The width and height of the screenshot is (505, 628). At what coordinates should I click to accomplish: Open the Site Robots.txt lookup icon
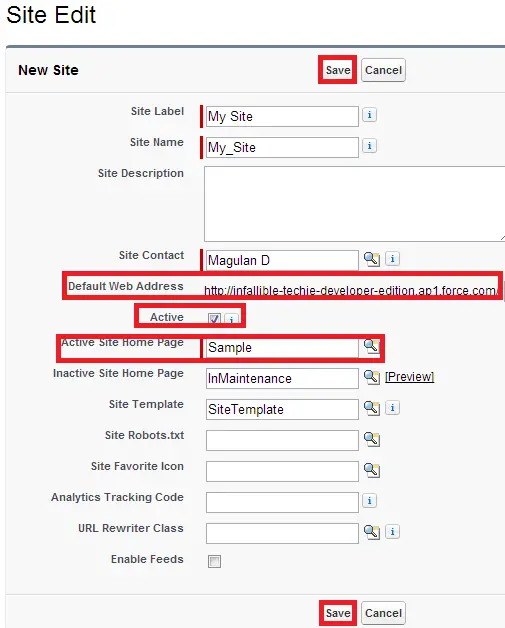click(x=372, y=439)
